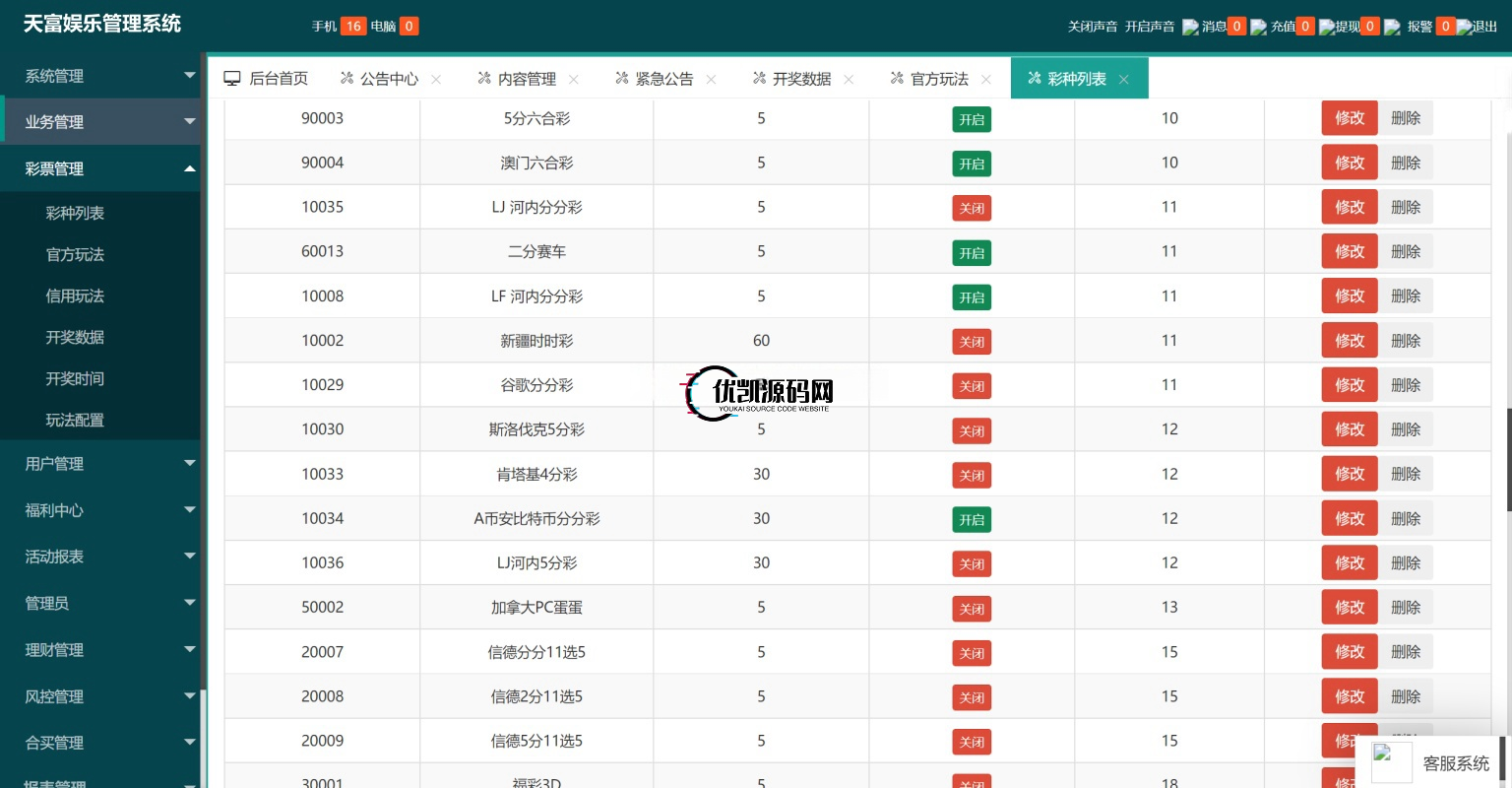This screenshot has height=788, width=1512.
Task: Toggle the 关闭 status of 新疆时时彩
Action: coord(972,342)
